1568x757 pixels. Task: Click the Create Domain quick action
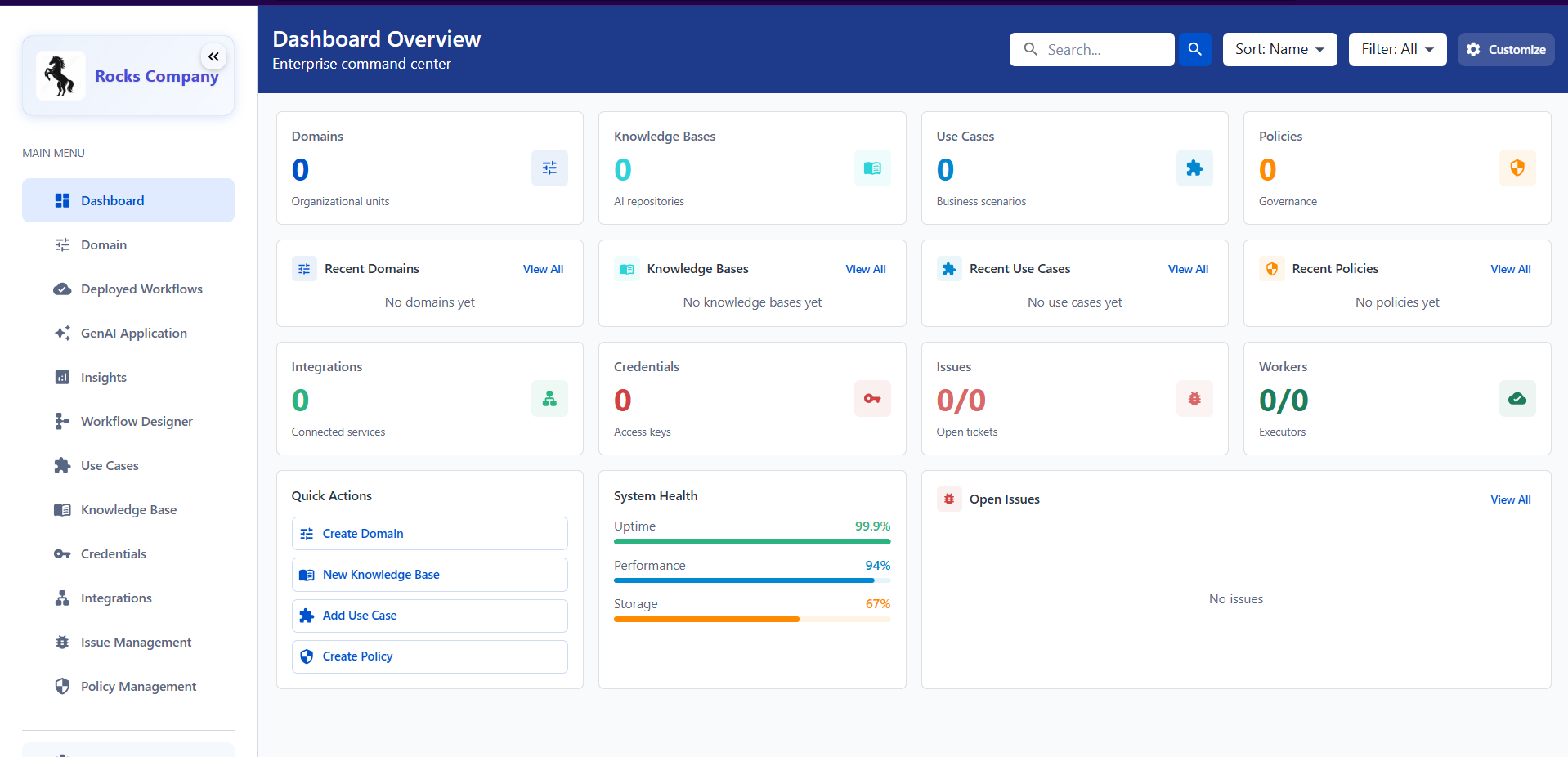(429, 533)
